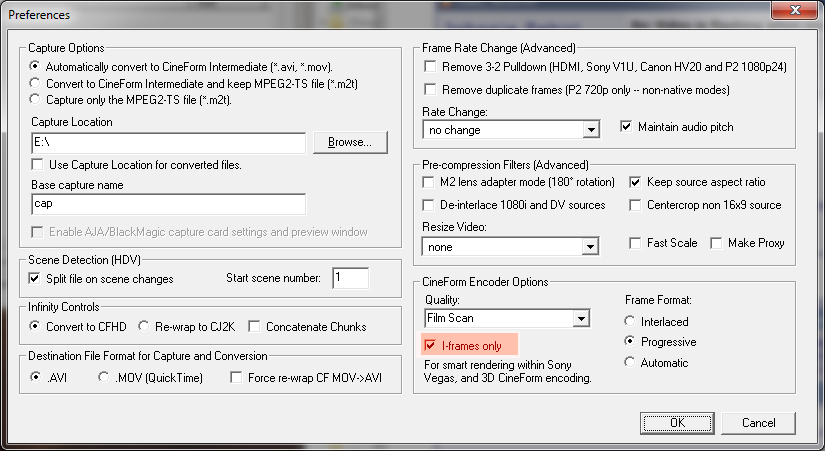
Task: Select the .MOV (QuickTime) file format
Action: click(105, 378)
